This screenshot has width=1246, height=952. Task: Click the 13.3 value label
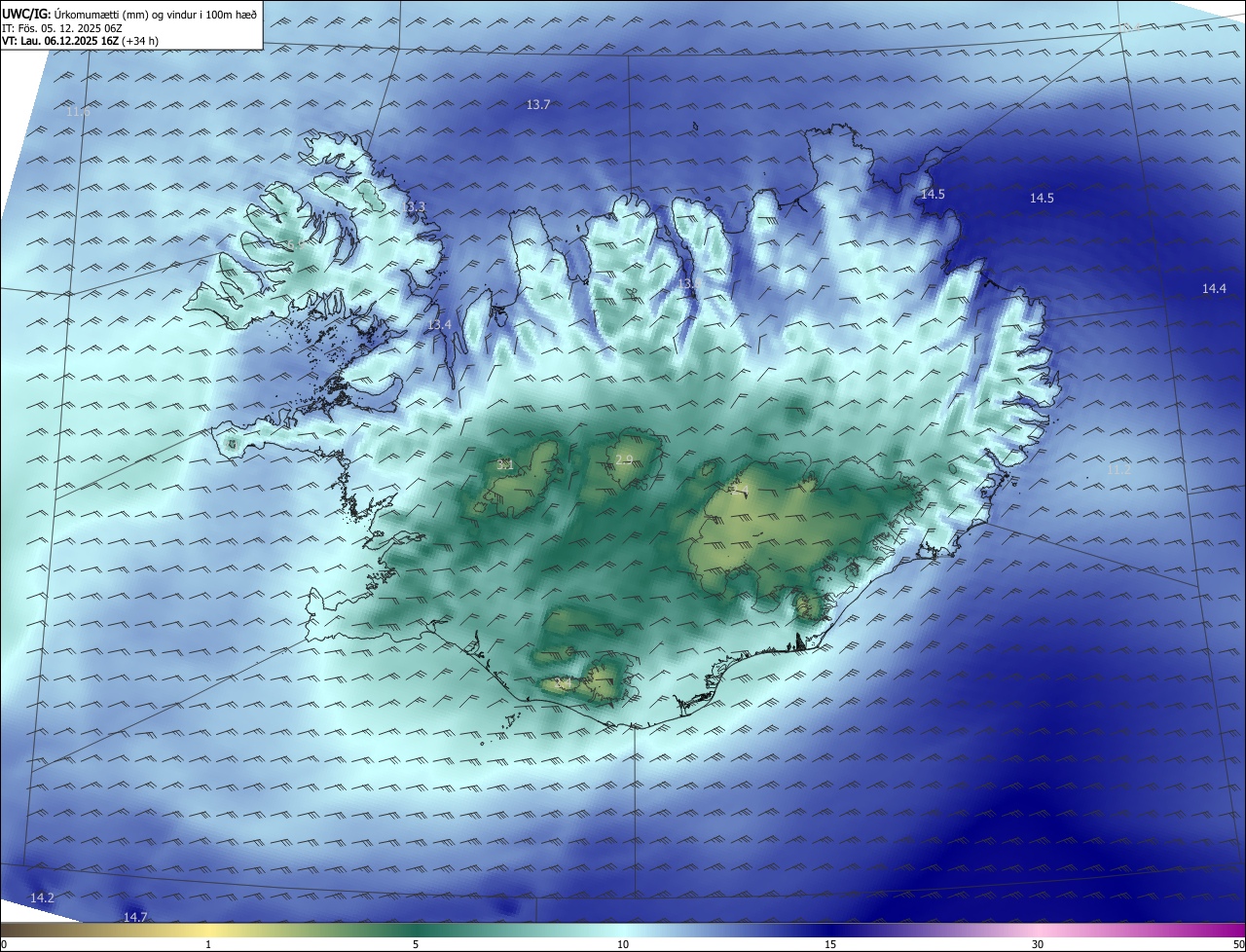pos(414,206)
